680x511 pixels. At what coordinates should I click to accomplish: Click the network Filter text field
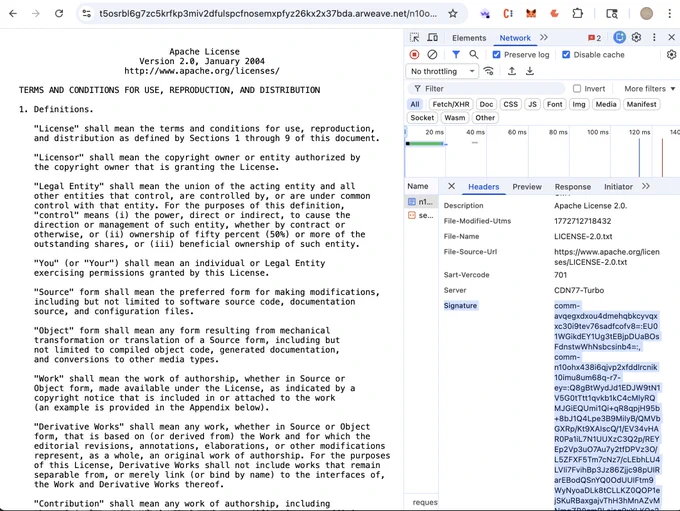(x=486, y=88)
